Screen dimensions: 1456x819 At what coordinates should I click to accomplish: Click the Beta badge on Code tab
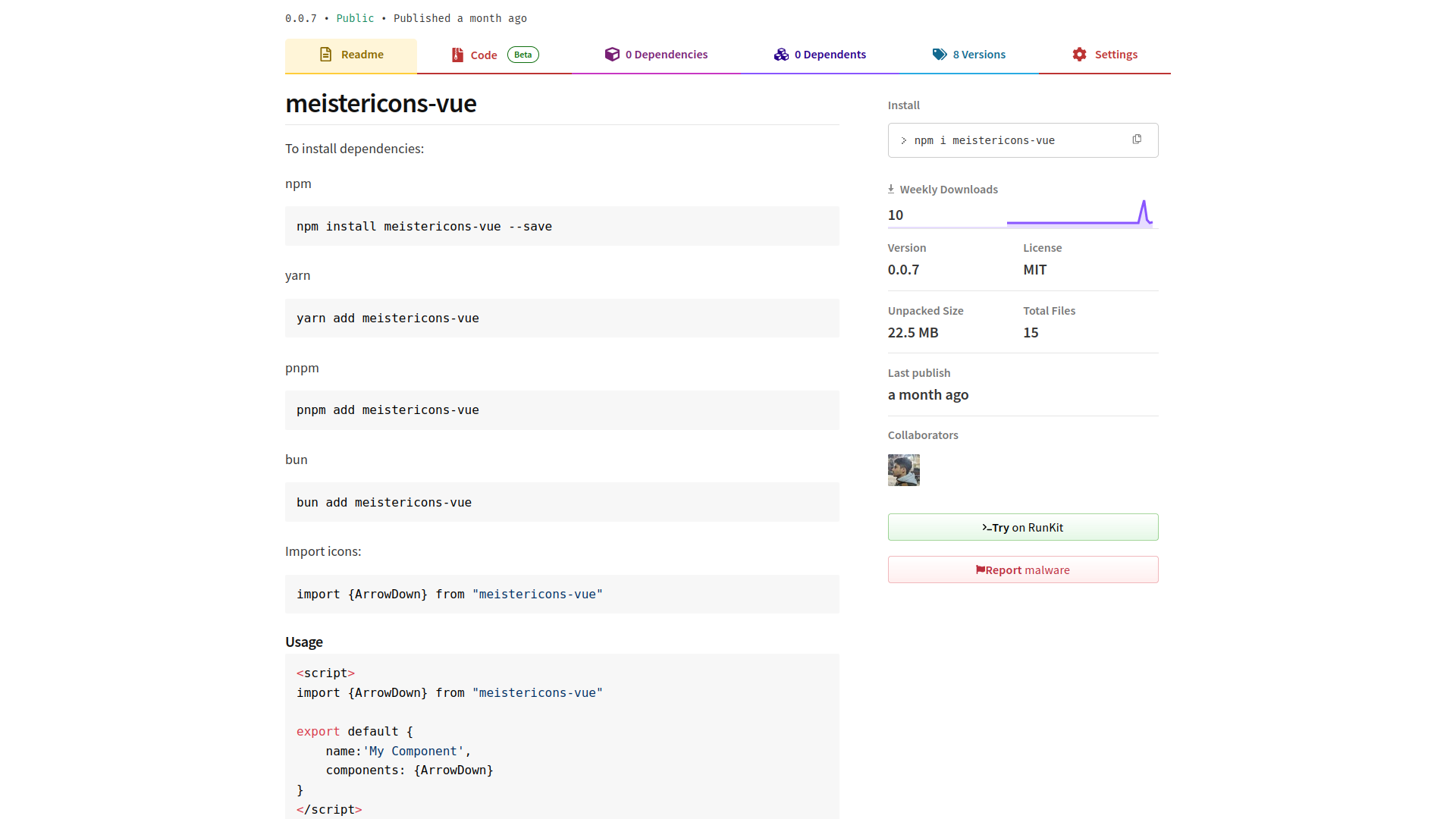point(522,55)
